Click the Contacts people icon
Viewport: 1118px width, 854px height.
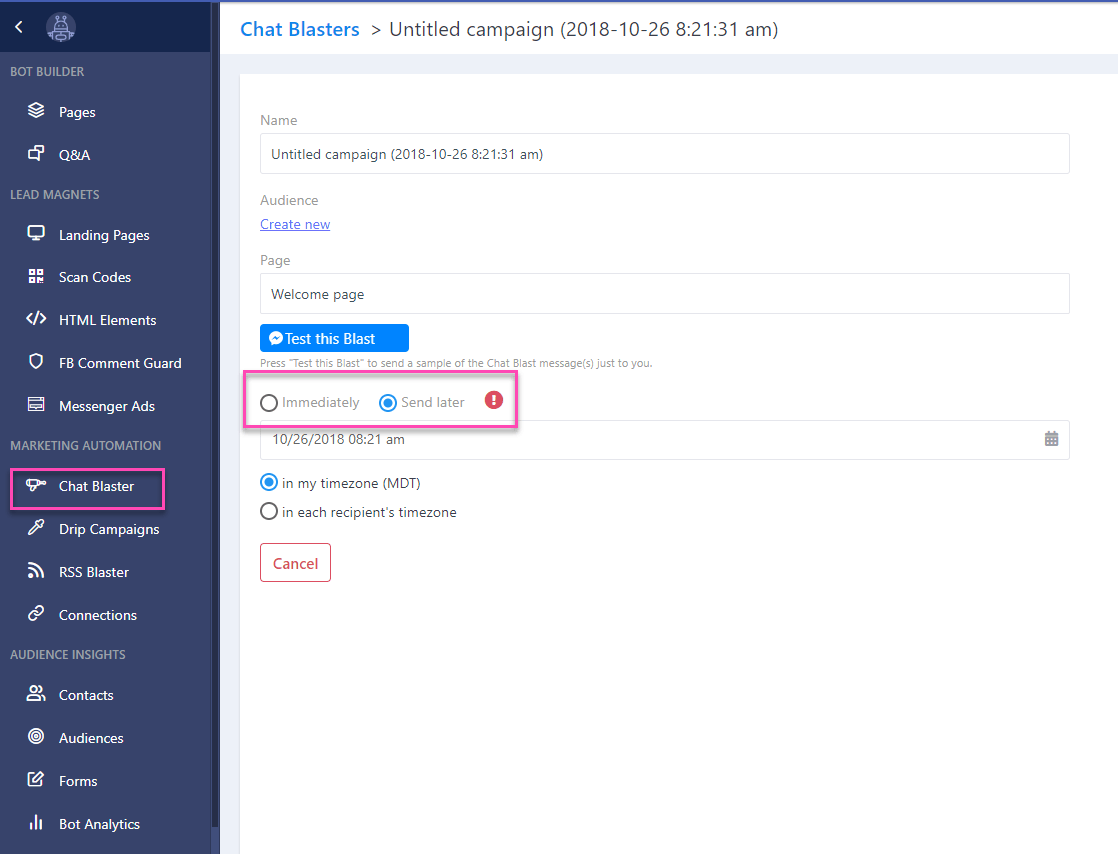[36, 694]
